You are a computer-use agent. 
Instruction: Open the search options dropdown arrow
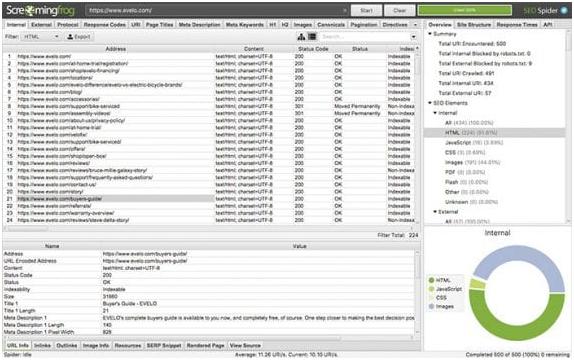(413, 37)
